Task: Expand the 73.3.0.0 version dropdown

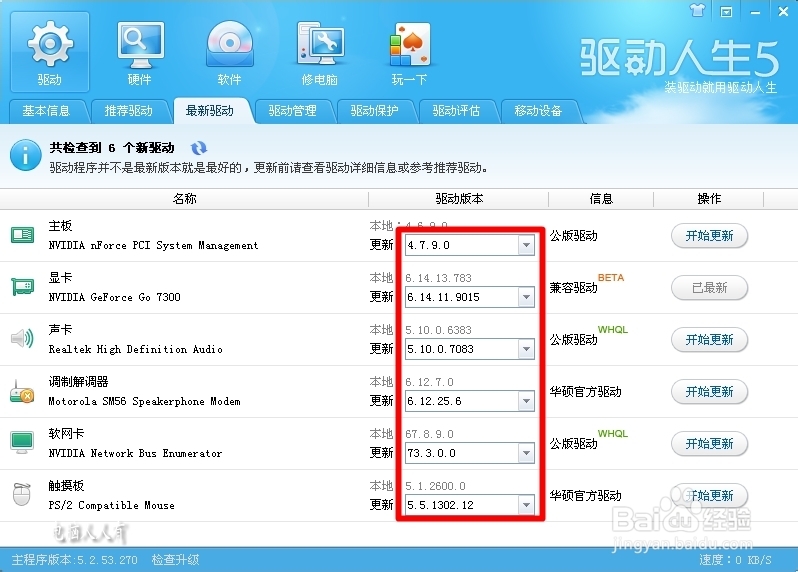Action: coord(526,453)
